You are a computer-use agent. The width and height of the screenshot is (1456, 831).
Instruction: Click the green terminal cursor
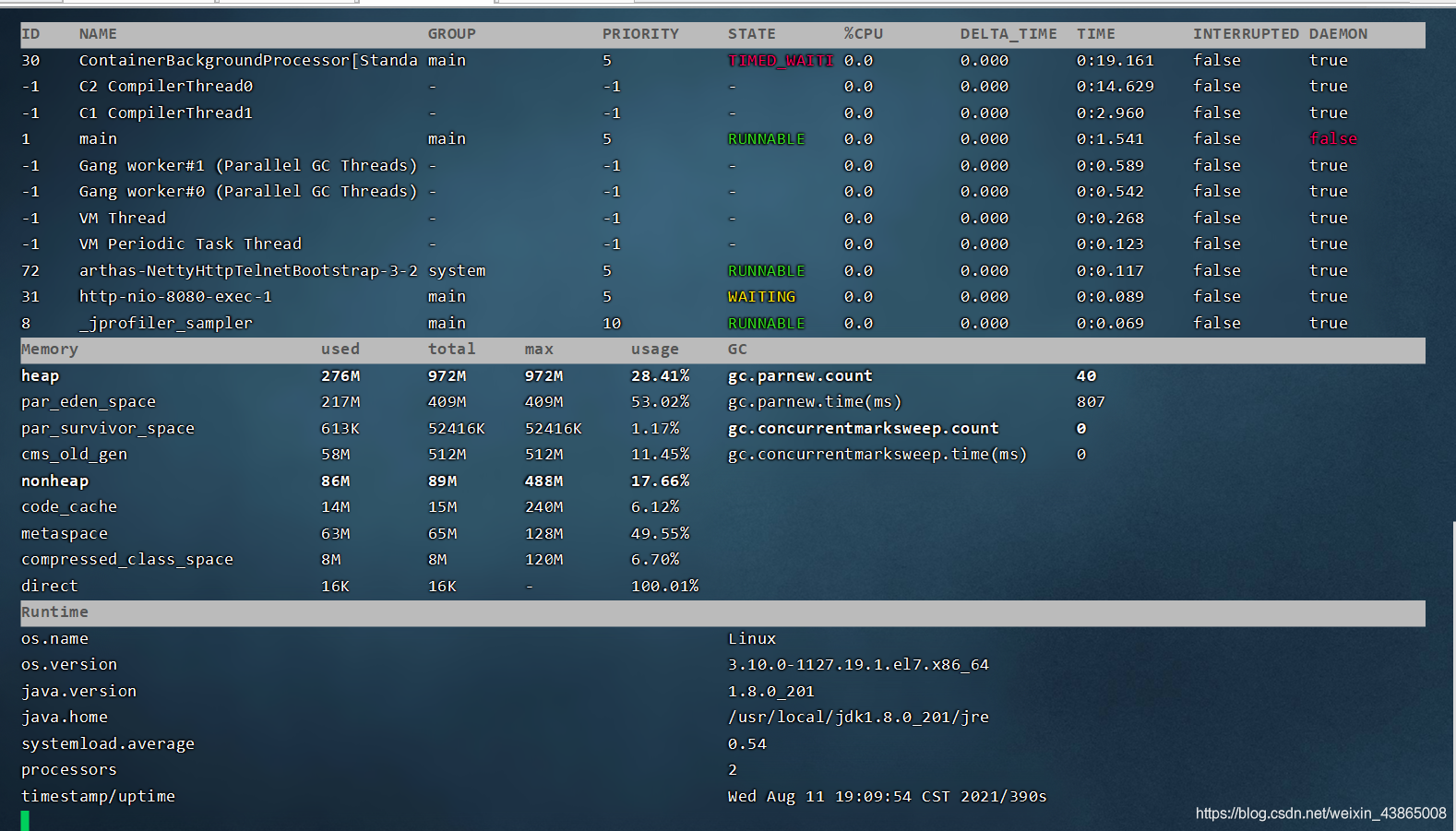point(25,820)
